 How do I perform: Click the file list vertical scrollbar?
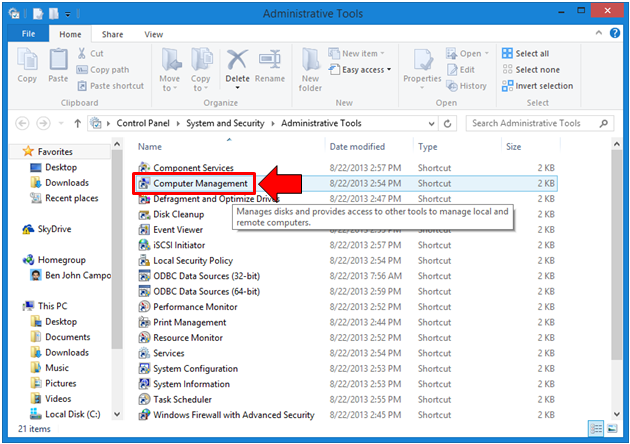617,278
